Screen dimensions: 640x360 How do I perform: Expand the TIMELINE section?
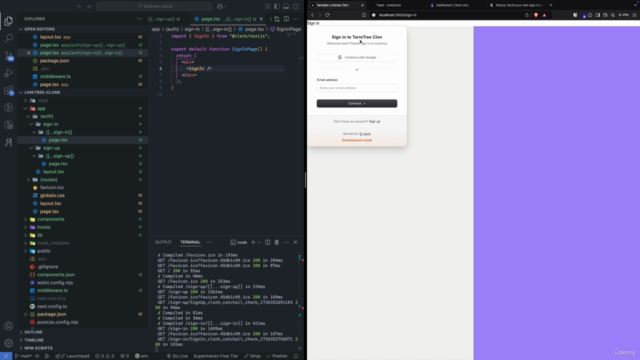point(34,340)
